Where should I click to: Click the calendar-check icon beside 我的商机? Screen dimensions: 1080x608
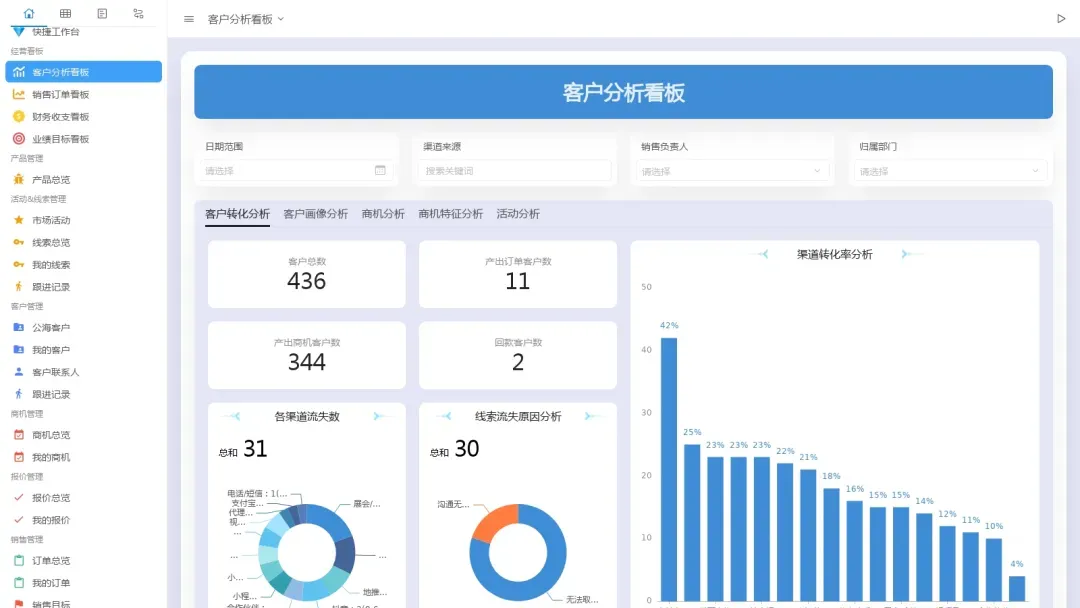[x=19, y=457]
